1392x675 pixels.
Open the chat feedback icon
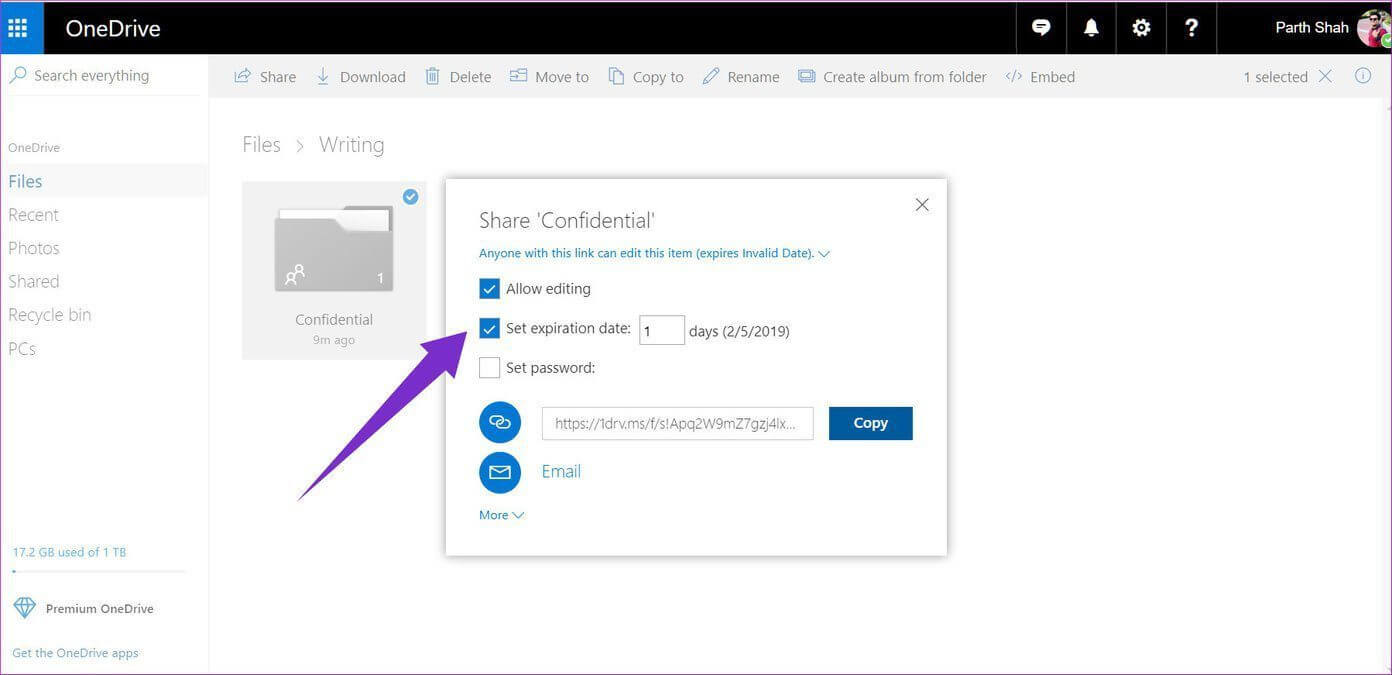click(x=1041, y=28)
